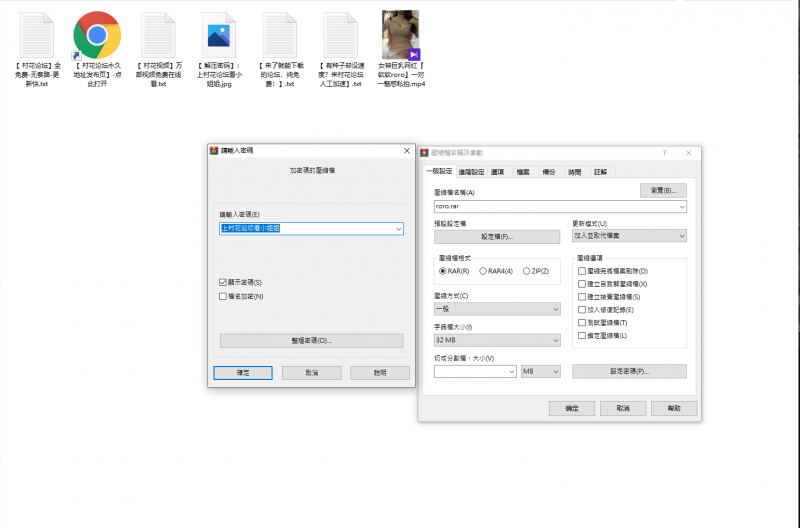Image resolution: width=800 pixels, height=528 pixels.
Task: Select the first text file icon
Action: (37, 36)
